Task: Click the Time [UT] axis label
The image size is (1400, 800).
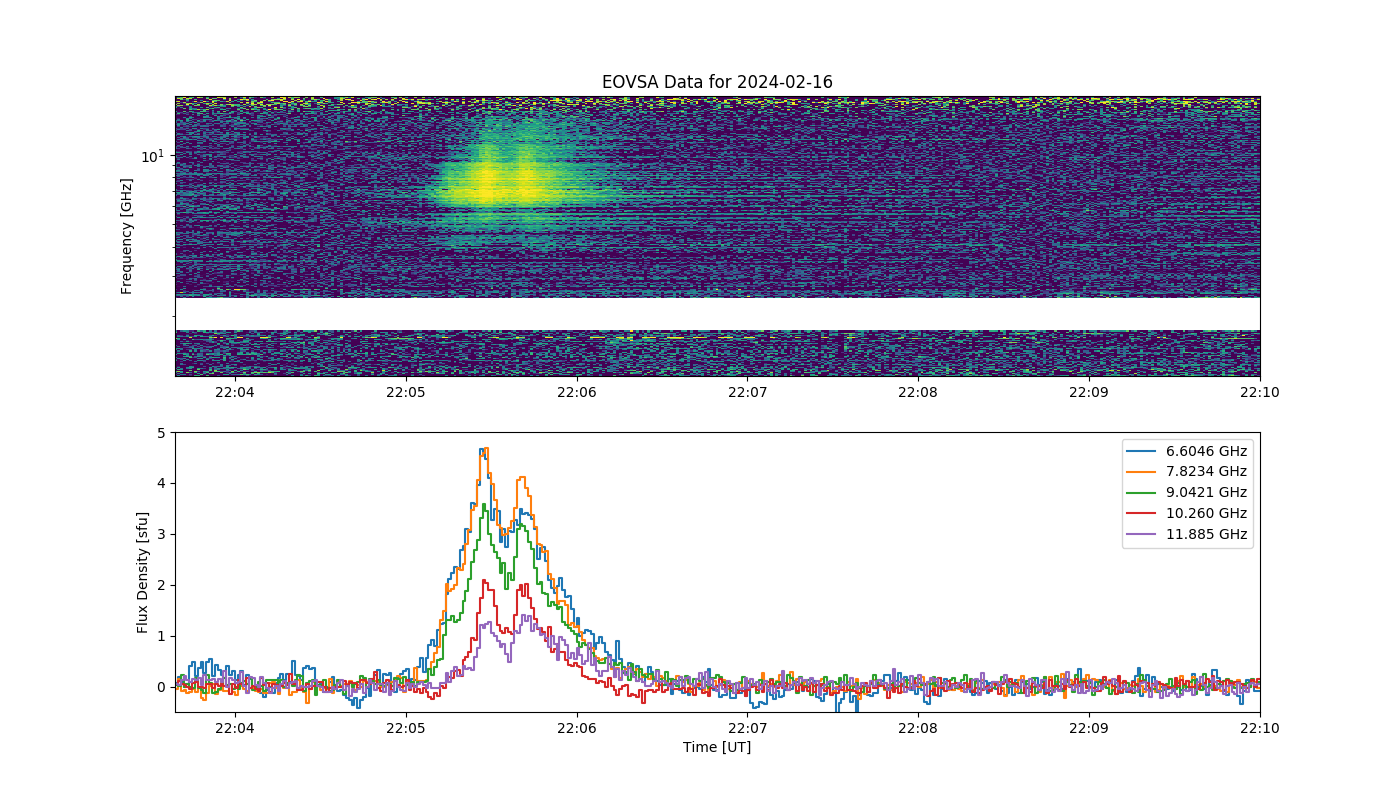Action: click(717, 747)
